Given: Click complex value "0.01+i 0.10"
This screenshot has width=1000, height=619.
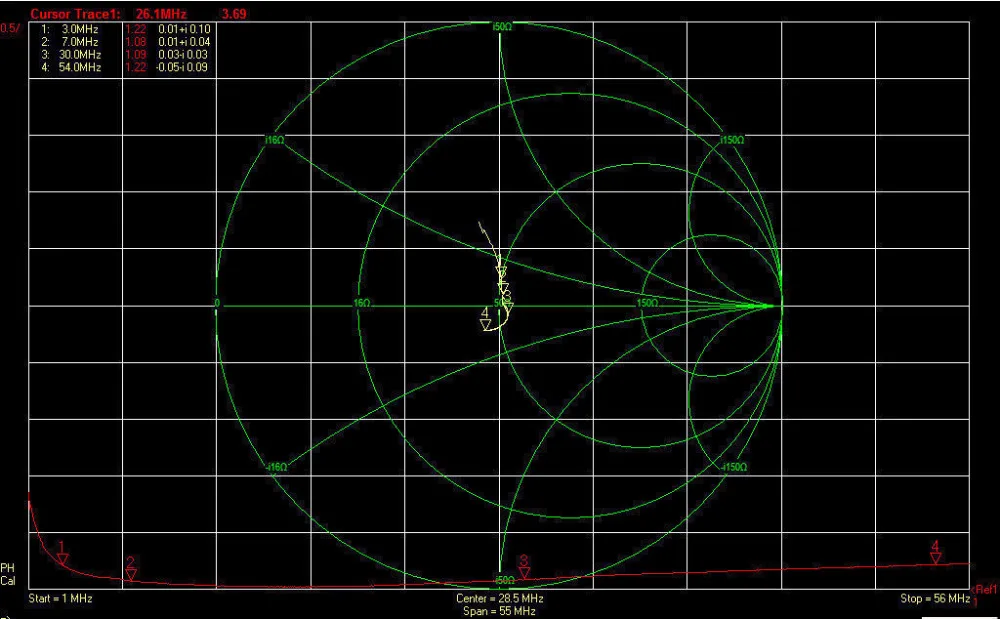Looking at the screenshot, I should [184, 29].
